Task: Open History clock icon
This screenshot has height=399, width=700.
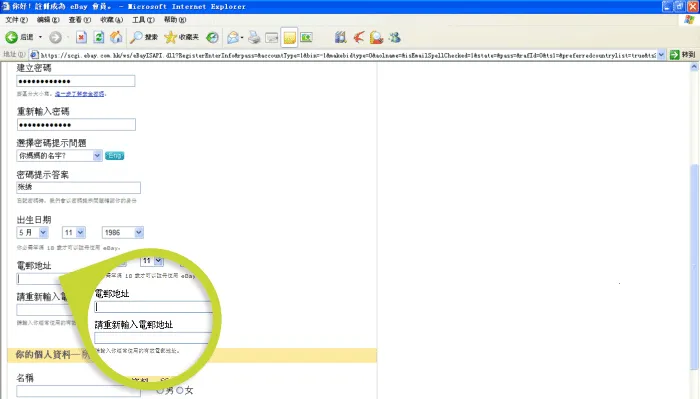Action: 212,37
